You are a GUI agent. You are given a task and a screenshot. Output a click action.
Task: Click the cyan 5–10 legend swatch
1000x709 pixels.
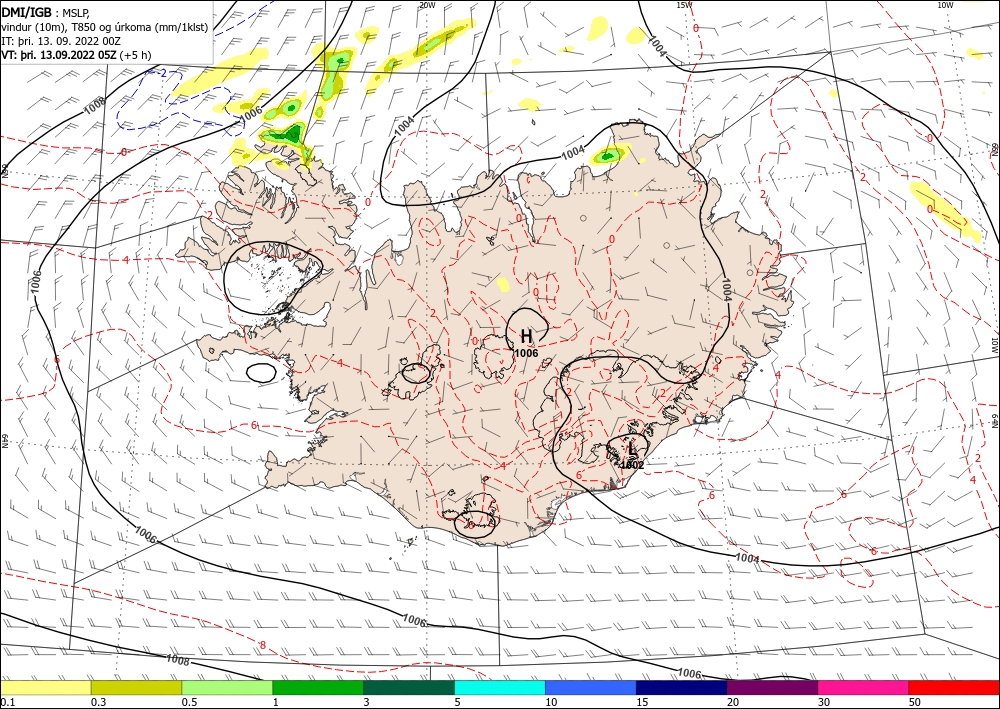point(500,687)
